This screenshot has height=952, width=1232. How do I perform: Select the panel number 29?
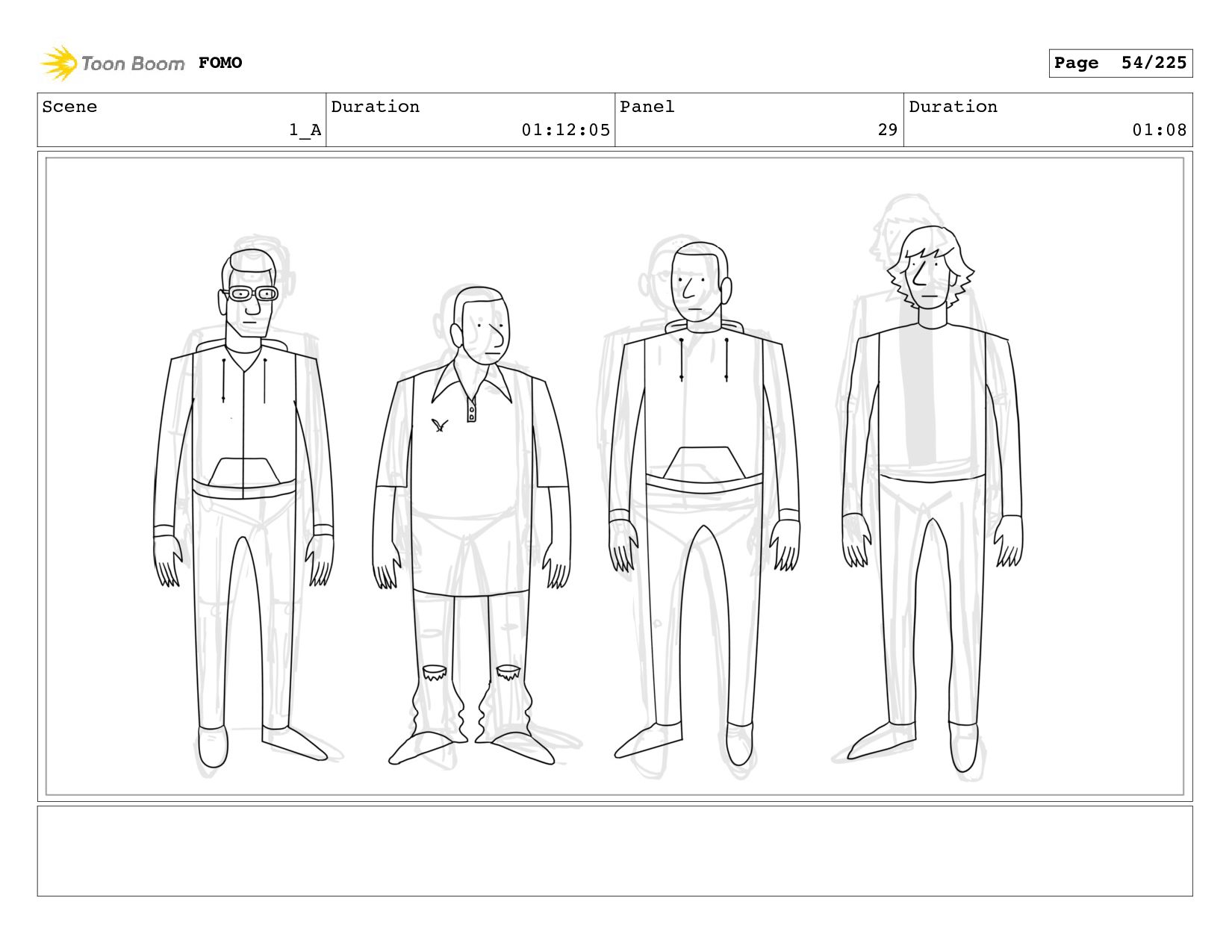pyautogui.click(x=887, y=130)
